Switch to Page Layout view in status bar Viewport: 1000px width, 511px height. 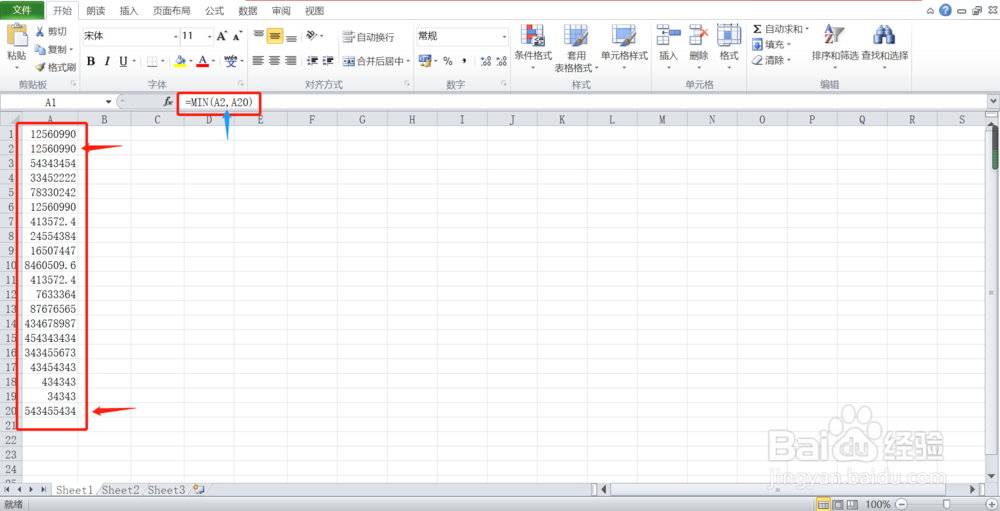(x=837, y=505)
